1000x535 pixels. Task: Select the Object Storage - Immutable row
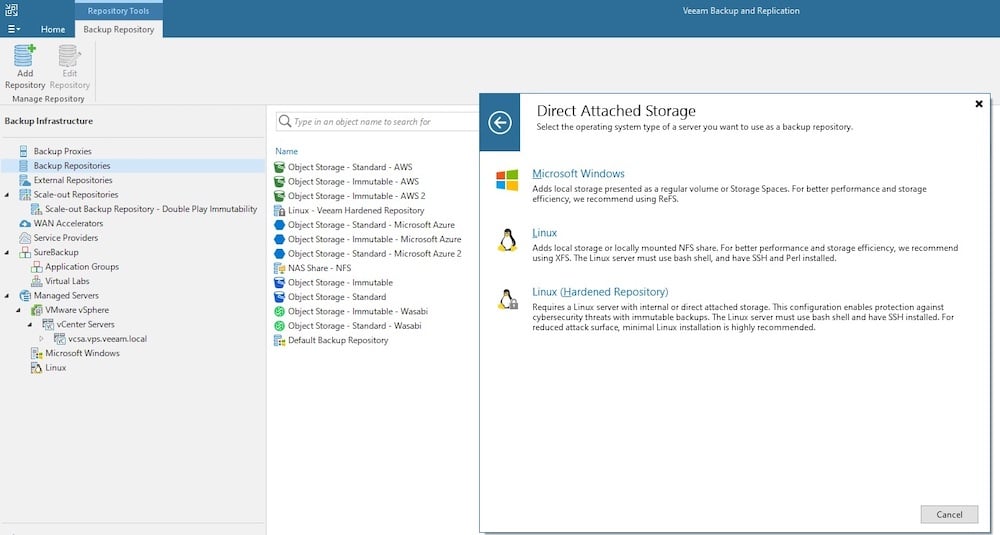coord(340,282)
